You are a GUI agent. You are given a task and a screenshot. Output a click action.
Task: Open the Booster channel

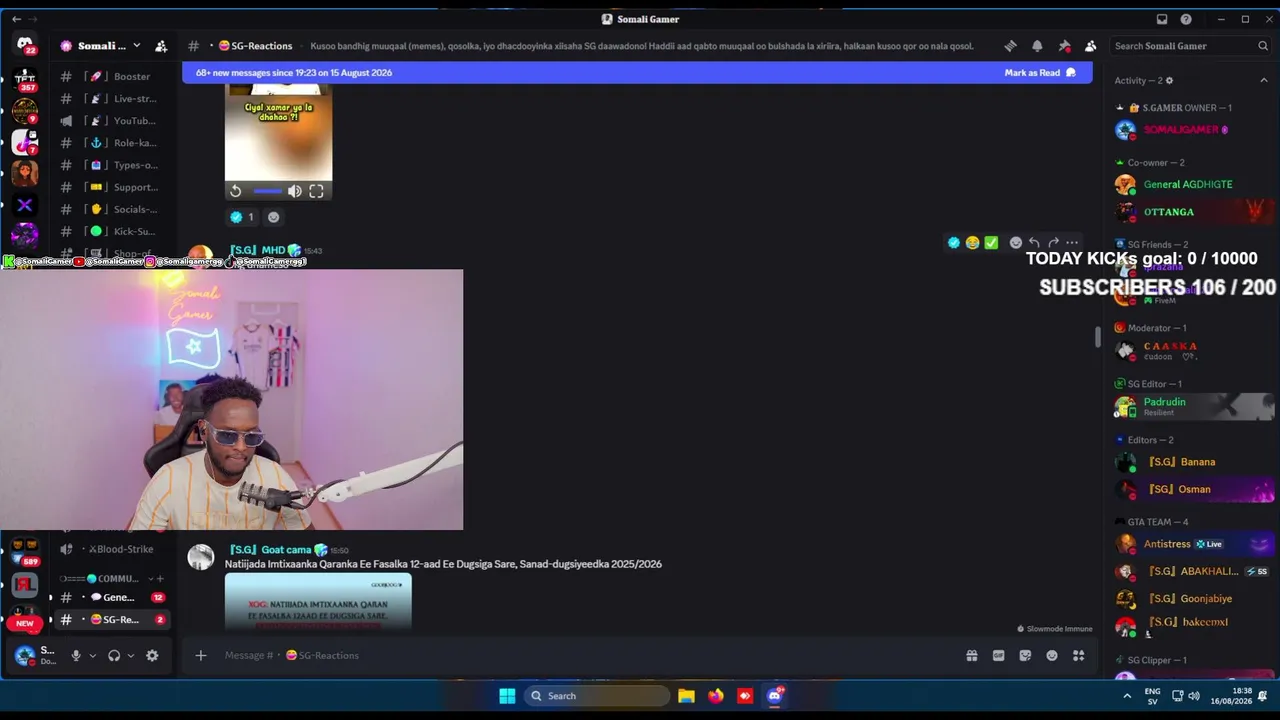click(x=109, y=76)
